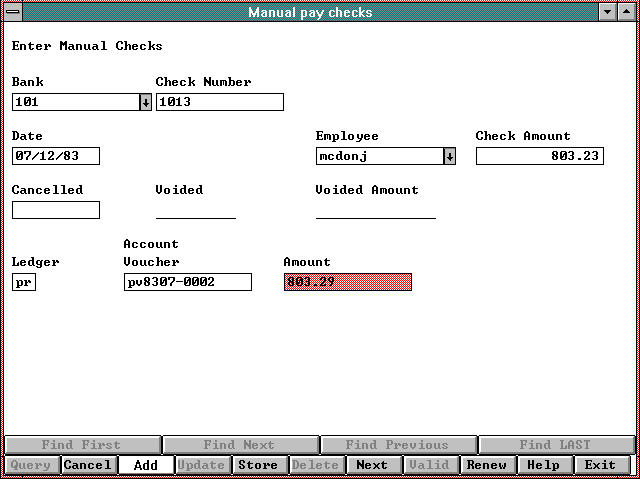
Task: Open the window system menu icon
Action: pyautogui.click(x=12, y=12)
